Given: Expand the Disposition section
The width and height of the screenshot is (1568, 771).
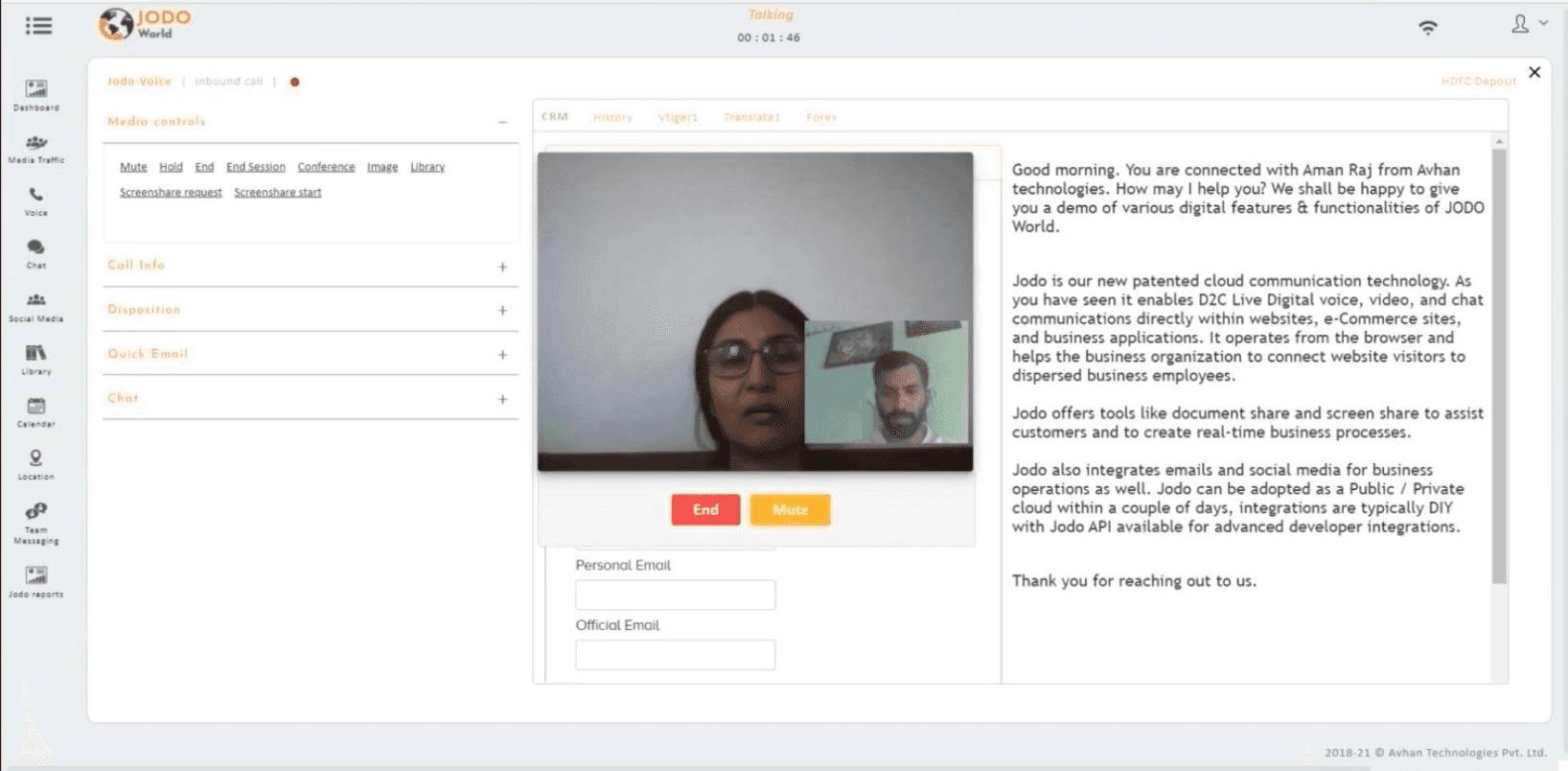Looking at the screenshot, I should coord(502,311).
